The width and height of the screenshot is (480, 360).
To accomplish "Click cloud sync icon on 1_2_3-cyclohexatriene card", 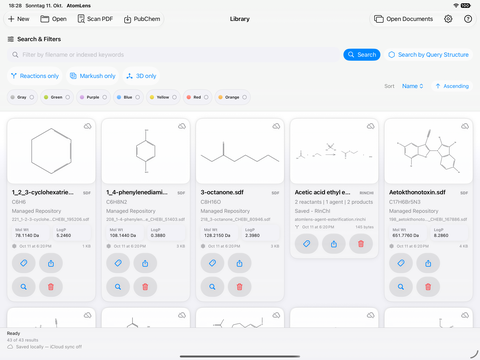I will [87, 126].
